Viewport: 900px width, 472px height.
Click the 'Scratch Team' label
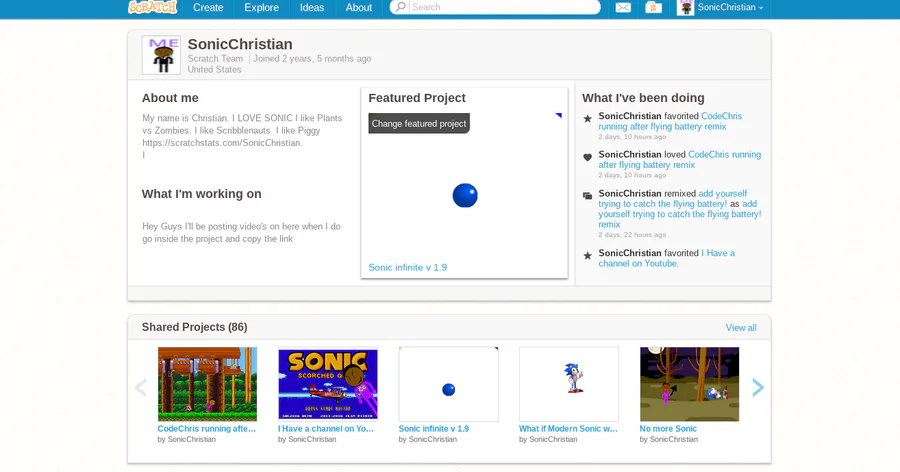215,59
